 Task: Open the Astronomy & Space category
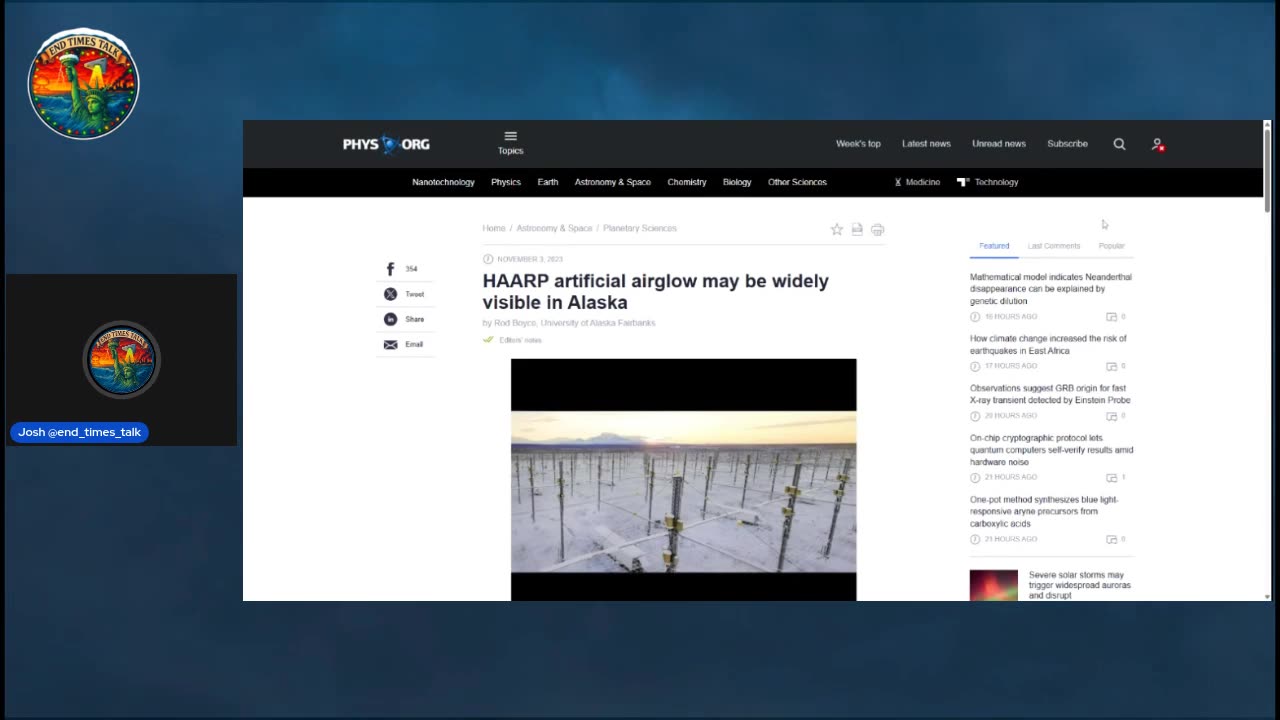613,182
